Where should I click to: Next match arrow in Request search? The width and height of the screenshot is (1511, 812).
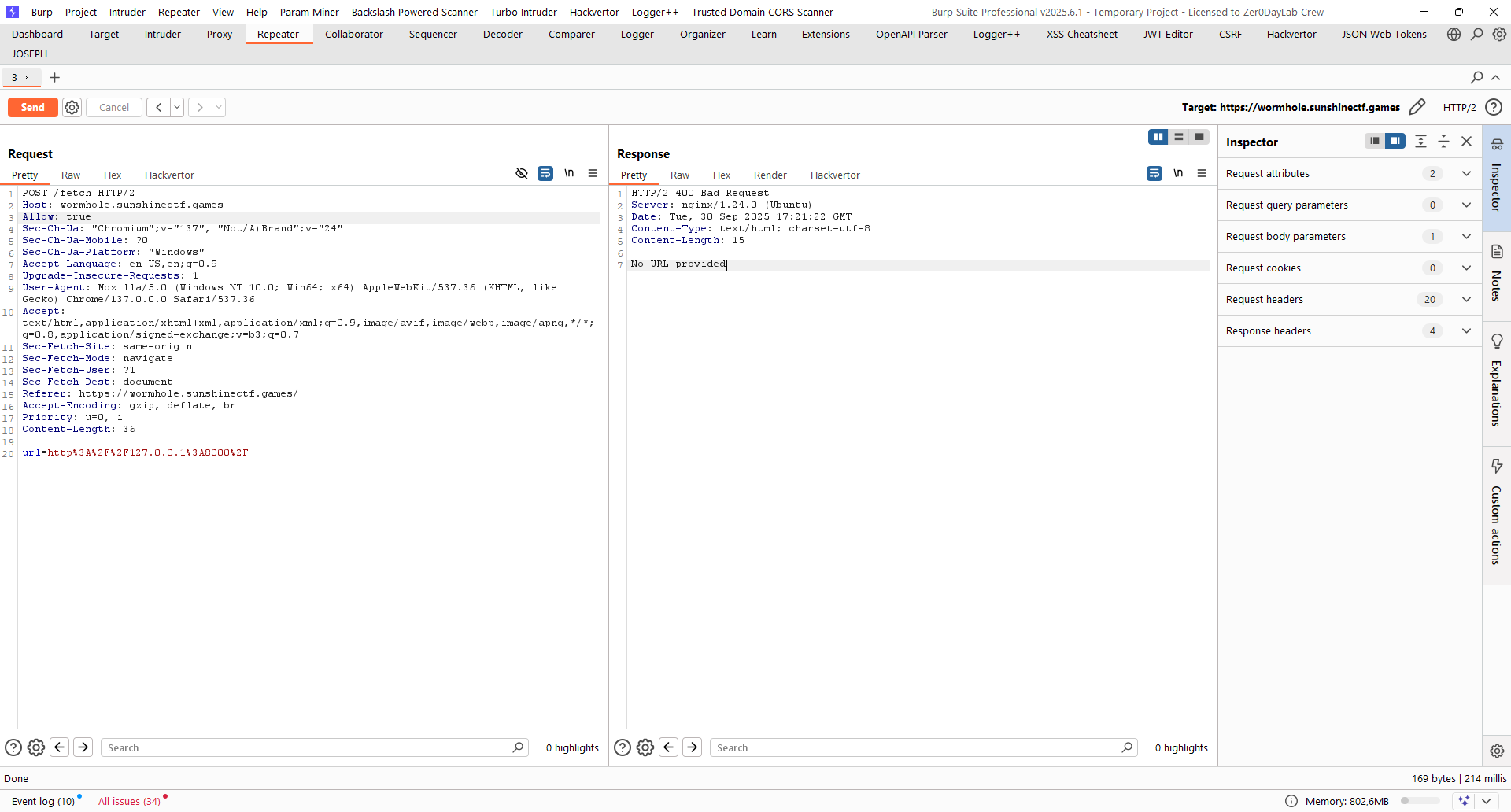[x=83, y=747]
